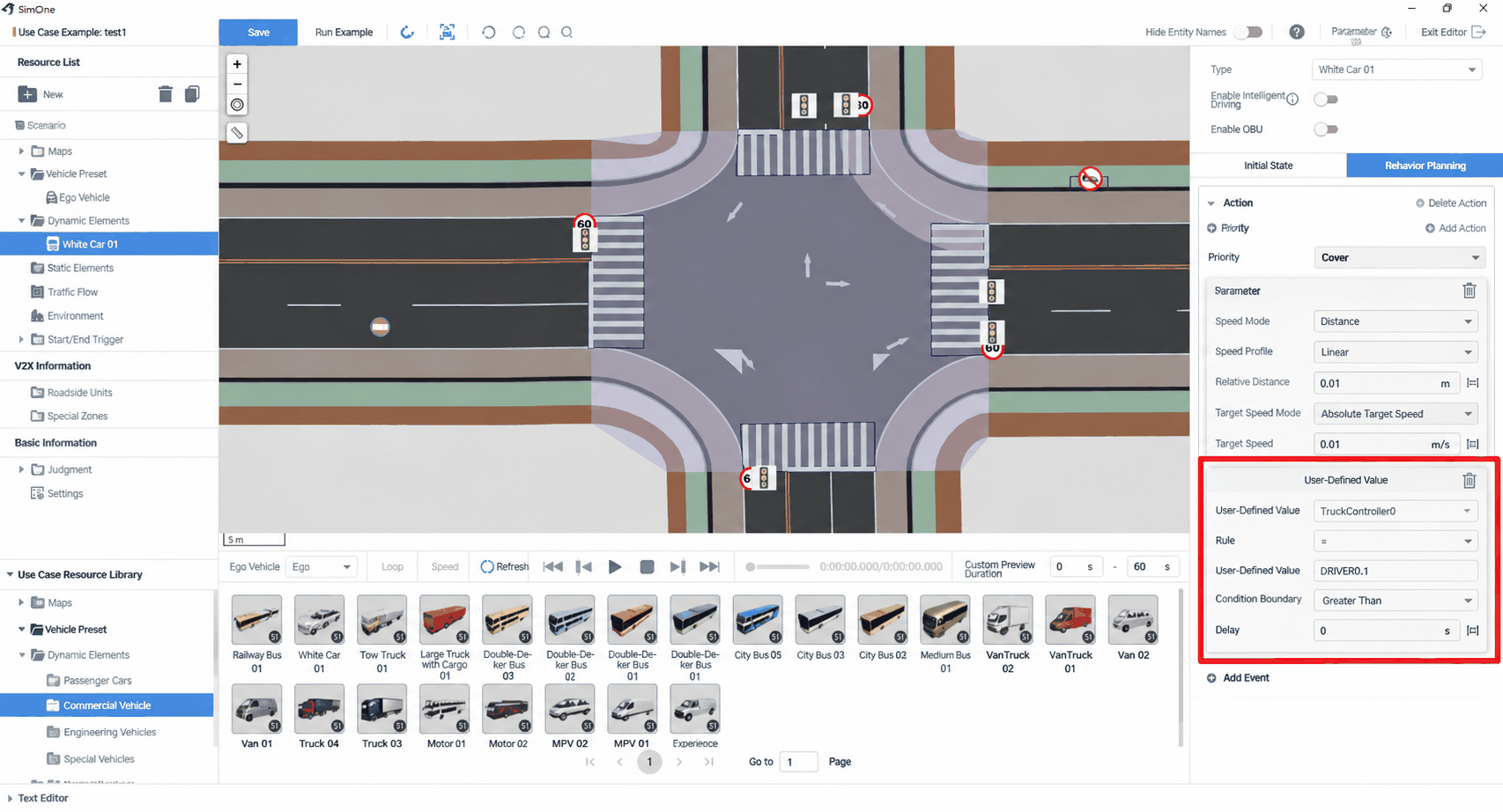Click the Relative Distance range icon
Screen dimensions: 1503x812
[x=1472, y=383]
